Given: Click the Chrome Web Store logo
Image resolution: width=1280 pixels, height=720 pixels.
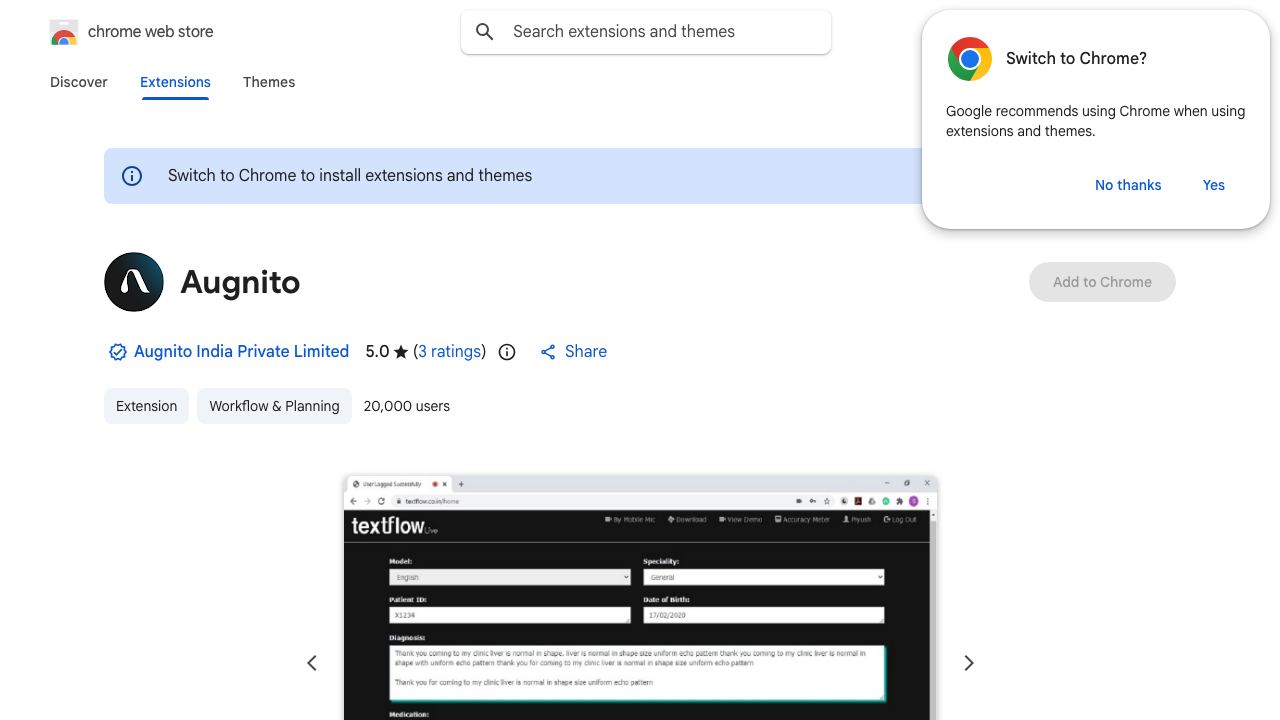Looking at the screenshot, I should pyautogui.click(x=64, y=32).
